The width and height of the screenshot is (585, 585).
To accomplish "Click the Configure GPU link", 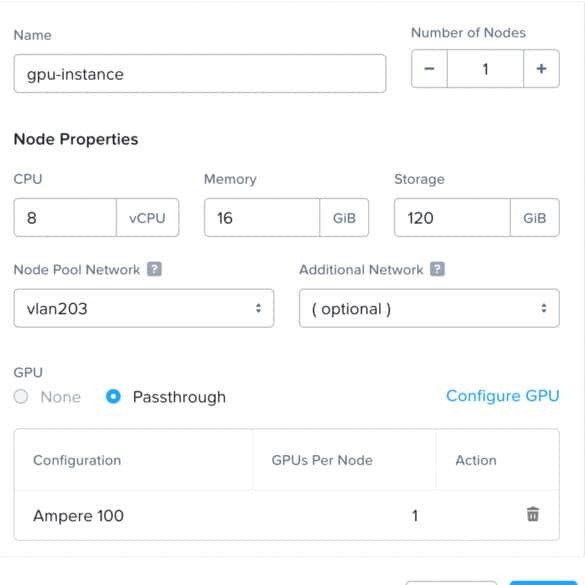I will point(503,396).
